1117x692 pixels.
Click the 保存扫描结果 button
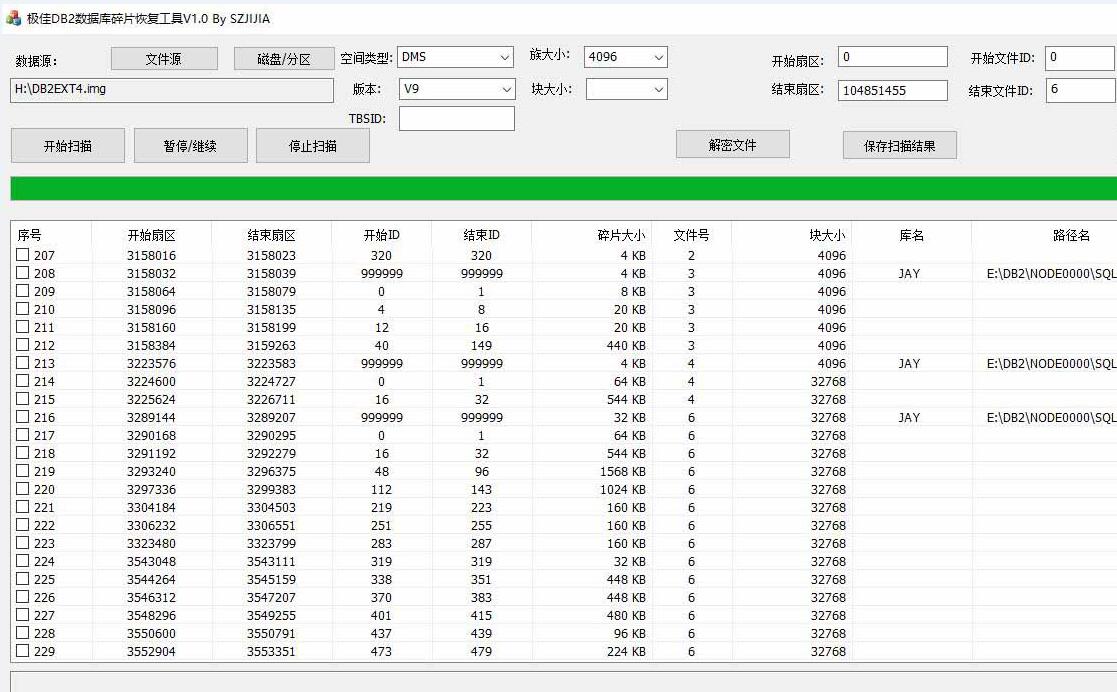(x=899, y=145)
